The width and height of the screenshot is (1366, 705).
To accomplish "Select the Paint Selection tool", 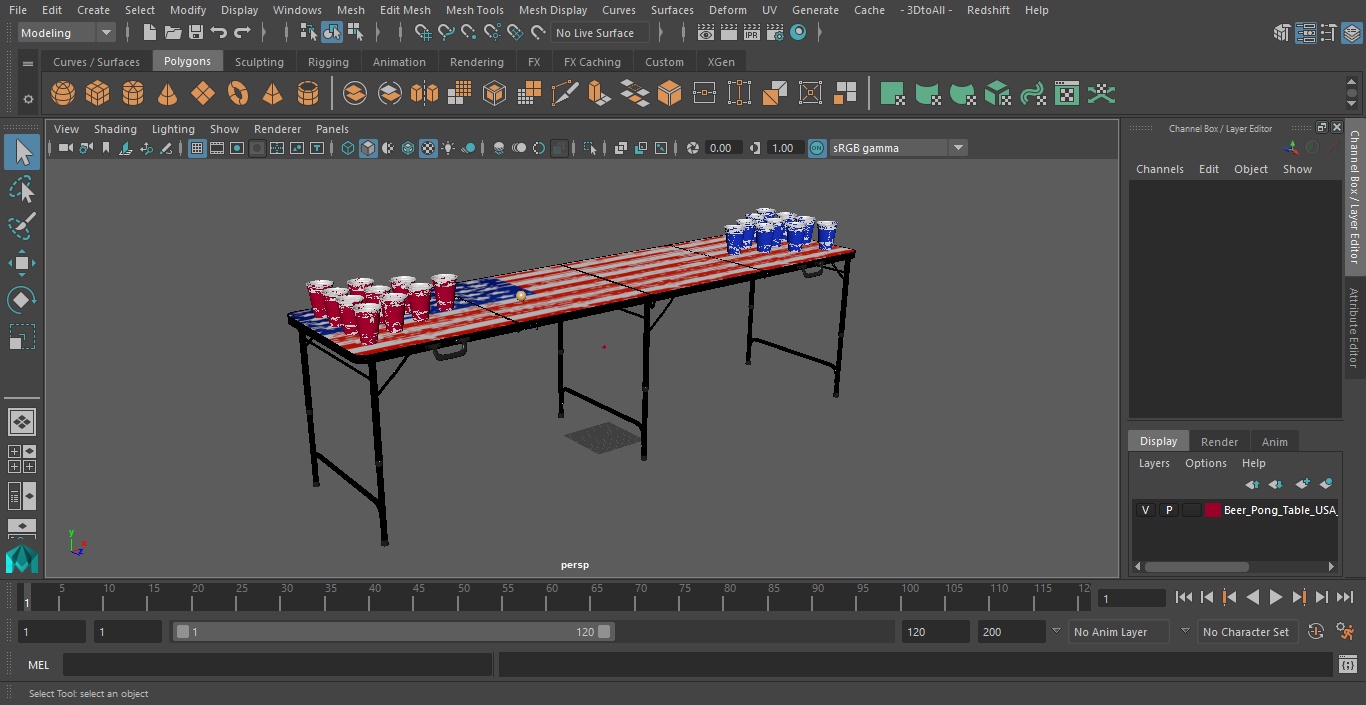I will click(22, 226).
